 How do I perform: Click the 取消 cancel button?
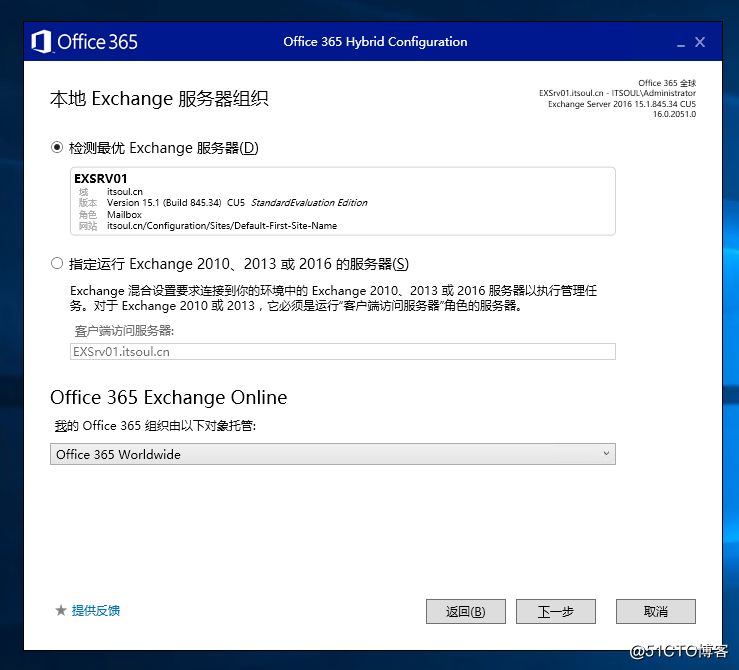point(656,612)
